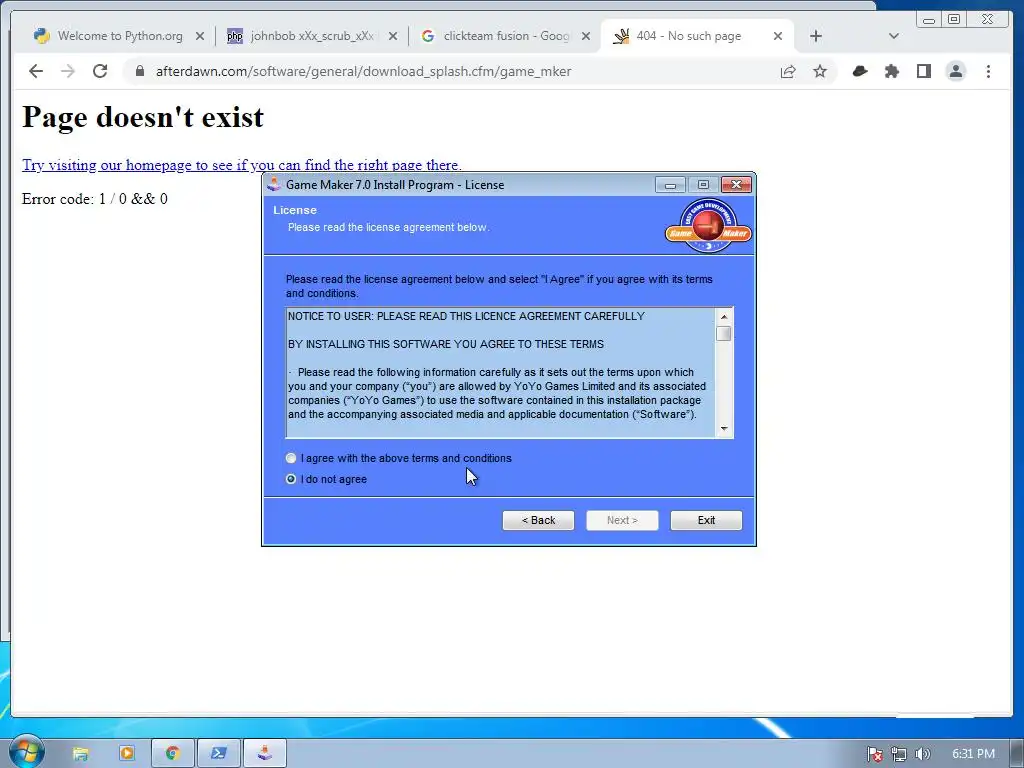This screenshot has width=1024, height=768.
Task: Click "NOTICE TO USER" line in license text
Action: click(x=466, y=316)
